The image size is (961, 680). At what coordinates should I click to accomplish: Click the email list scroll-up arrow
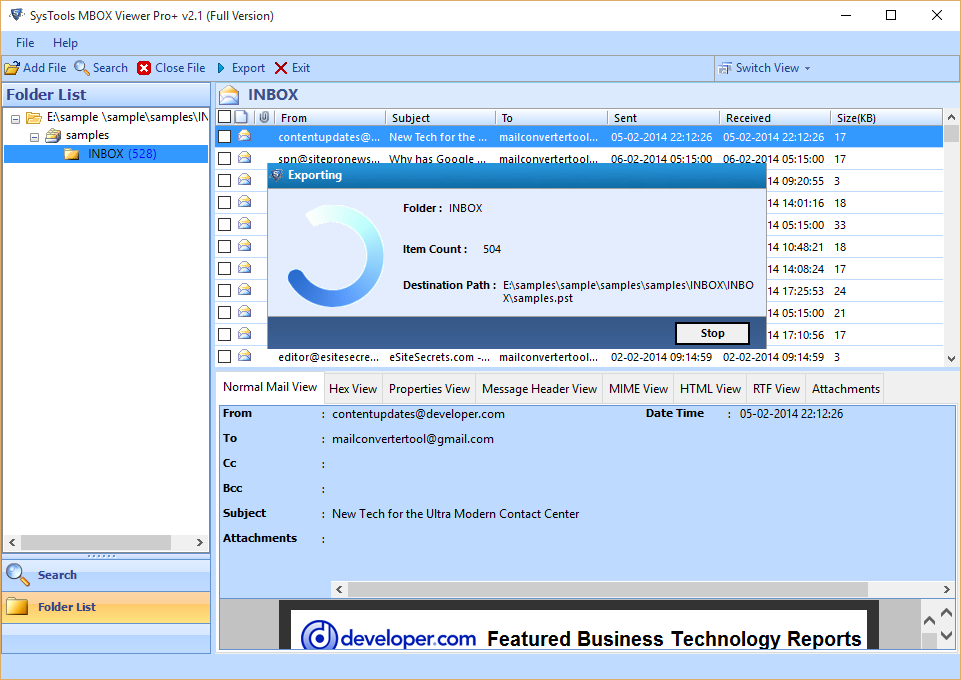pyautogui.click(x=951, y=117)
